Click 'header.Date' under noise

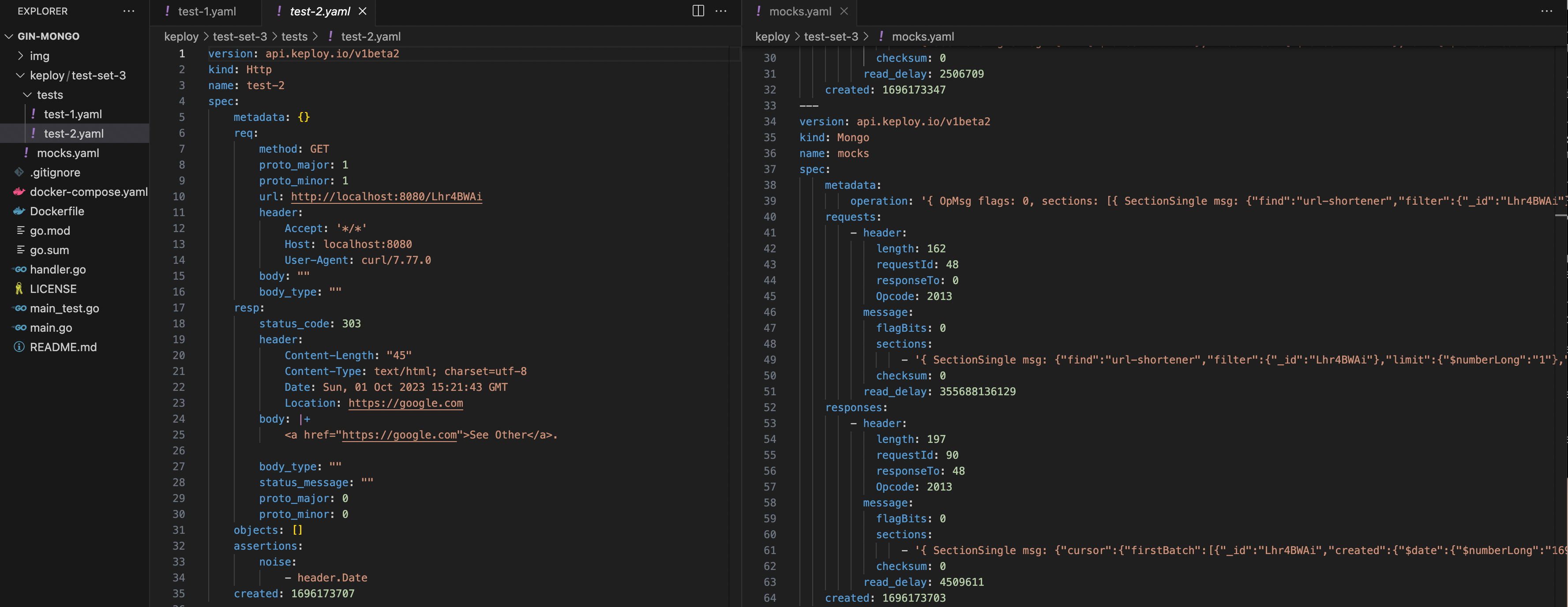332,578
